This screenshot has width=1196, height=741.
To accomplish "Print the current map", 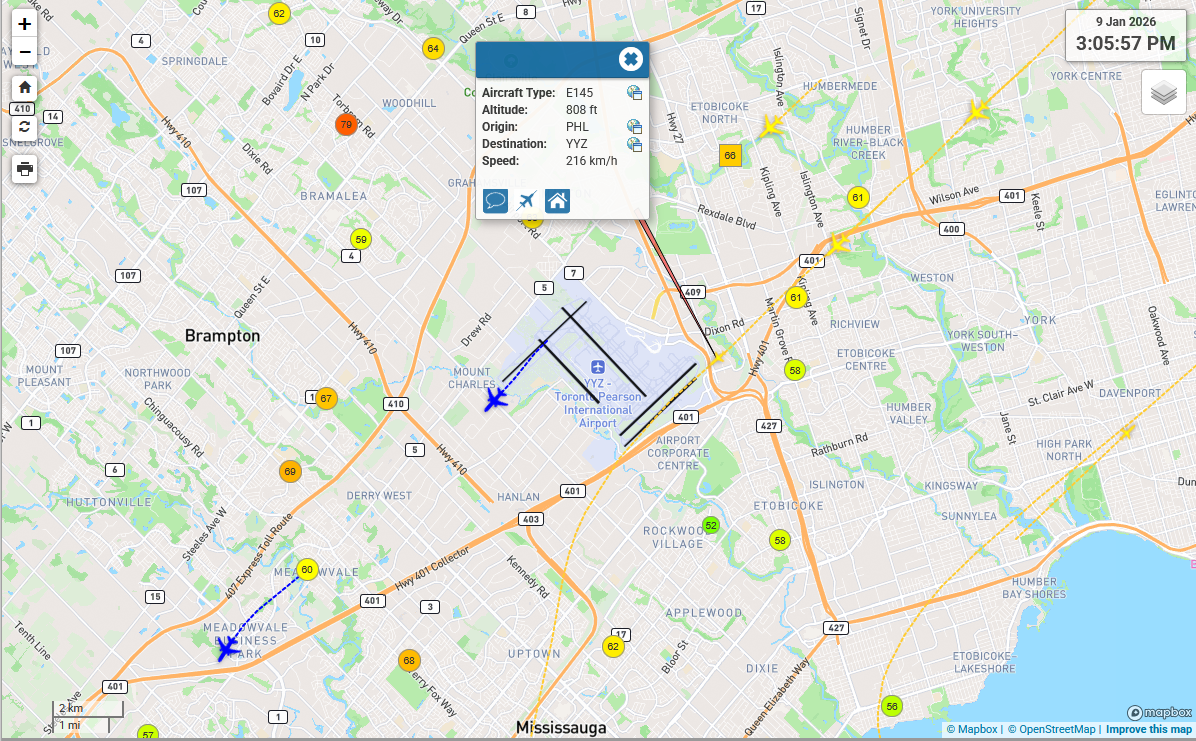I will pyautogui.click(x=25, y=168).
